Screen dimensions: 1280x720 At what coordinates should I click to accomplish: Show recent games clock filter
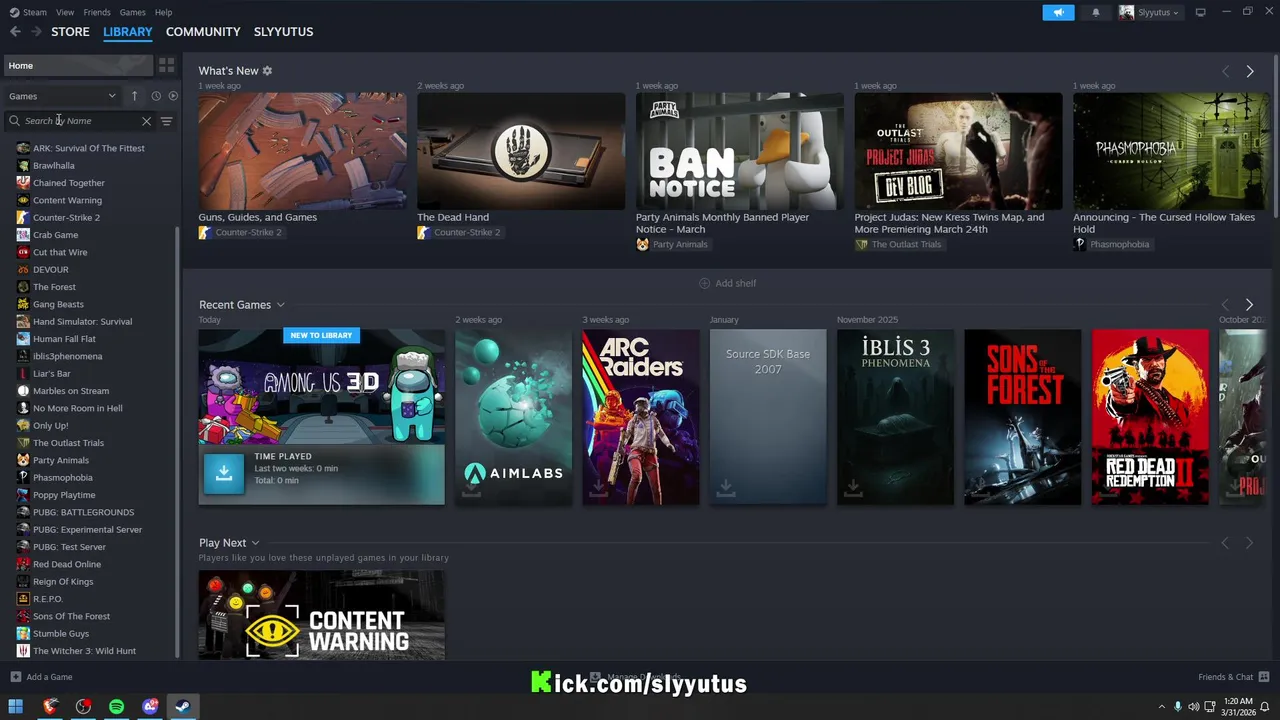point(156,96)
